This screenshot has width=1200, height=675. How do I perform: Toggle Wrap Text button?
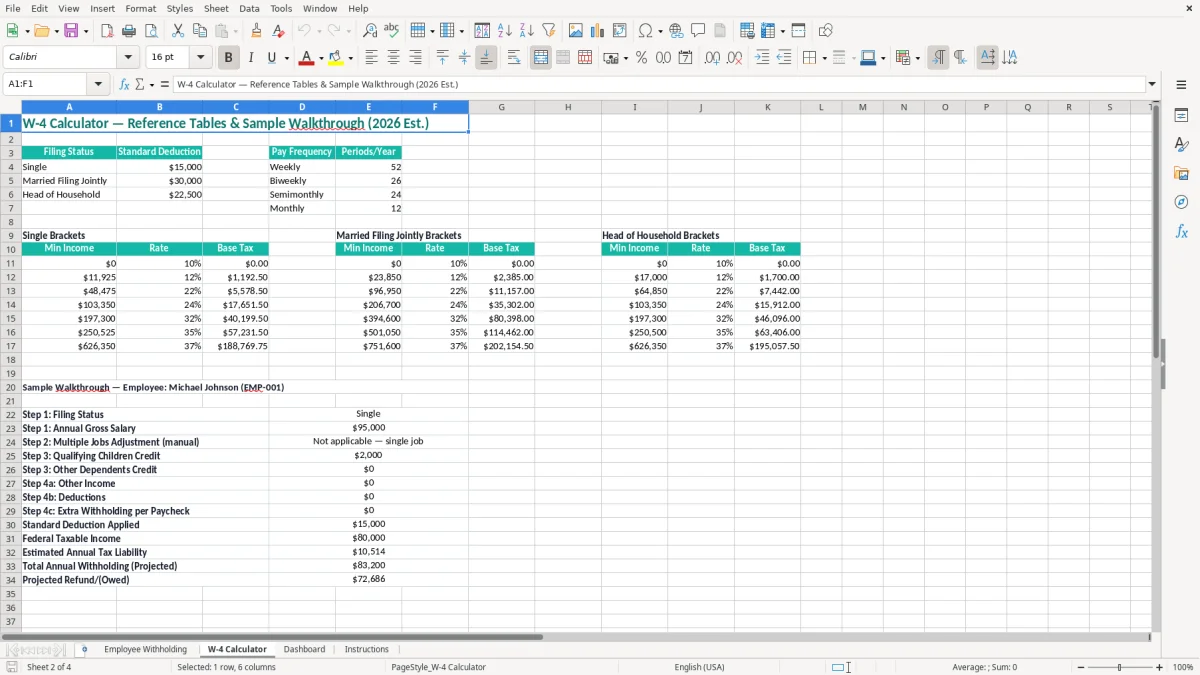click(514, 58)
